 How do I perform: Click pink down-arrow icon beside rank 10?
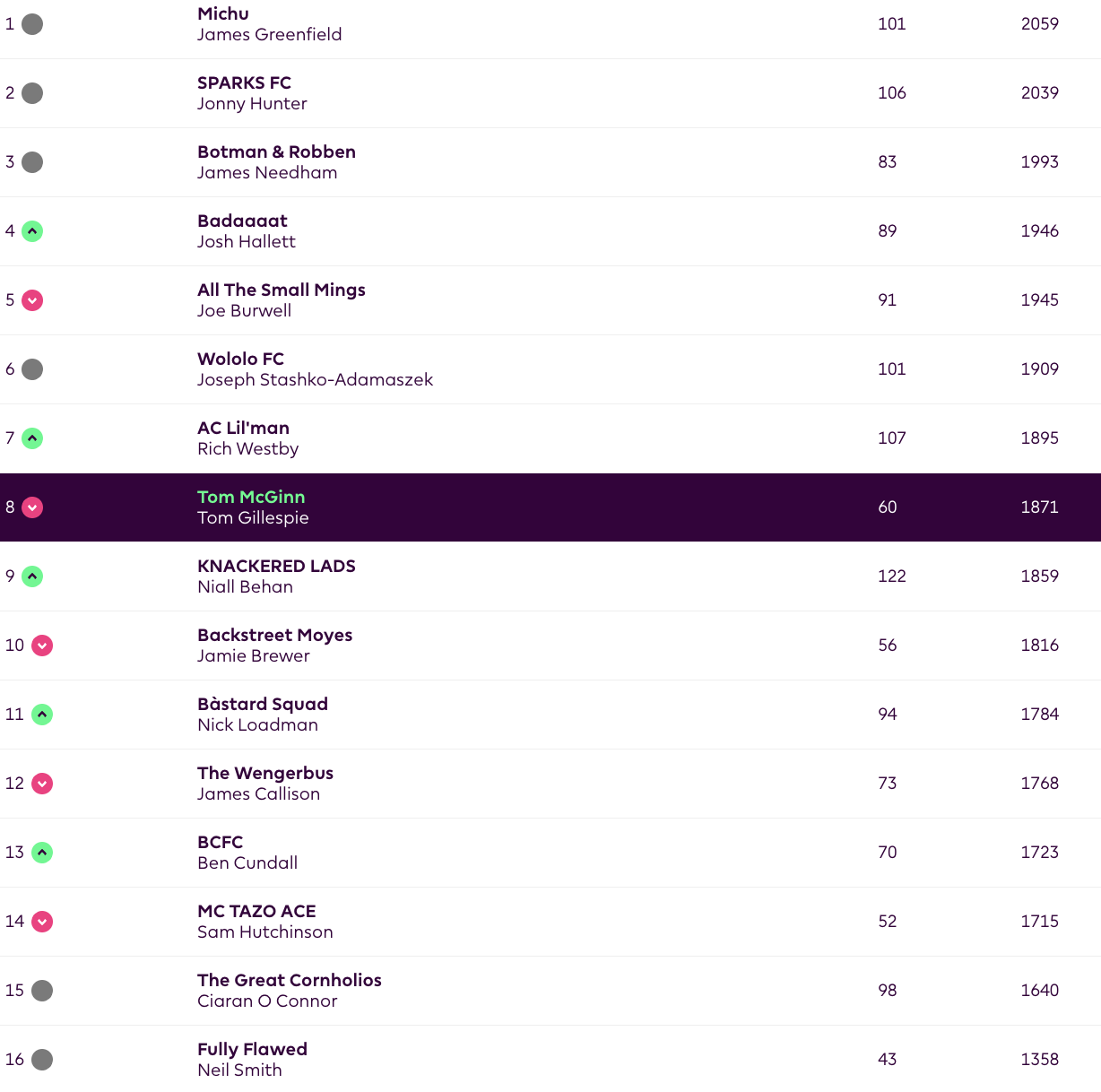pyautogui.click(x=42, y=646)
